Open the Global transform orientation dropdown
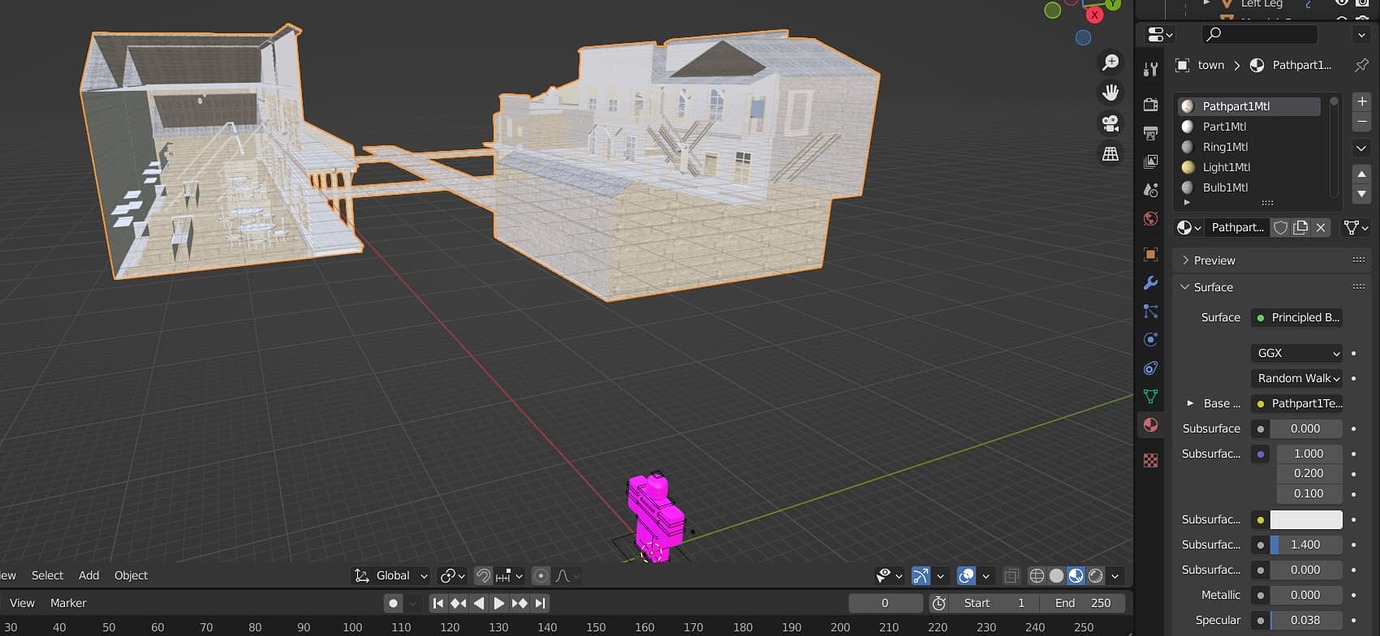This screenshot has height=636, width=1380. click(391, 575)
